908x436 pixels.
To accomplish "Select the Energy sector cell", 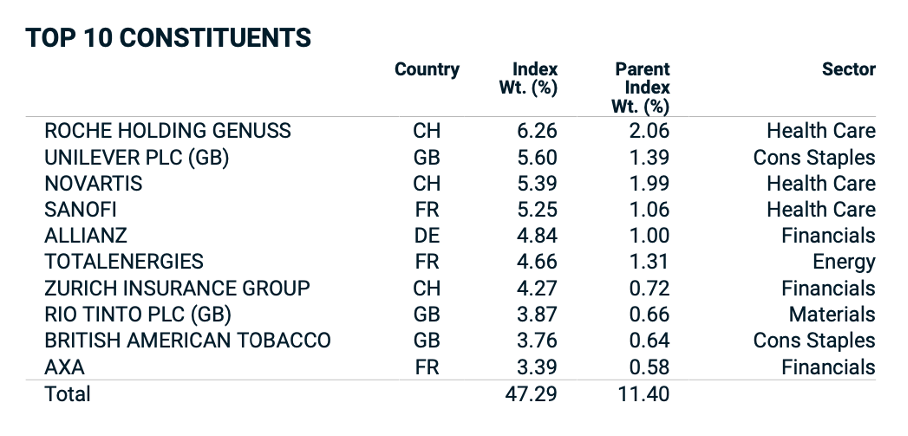I will click(844, 263).
